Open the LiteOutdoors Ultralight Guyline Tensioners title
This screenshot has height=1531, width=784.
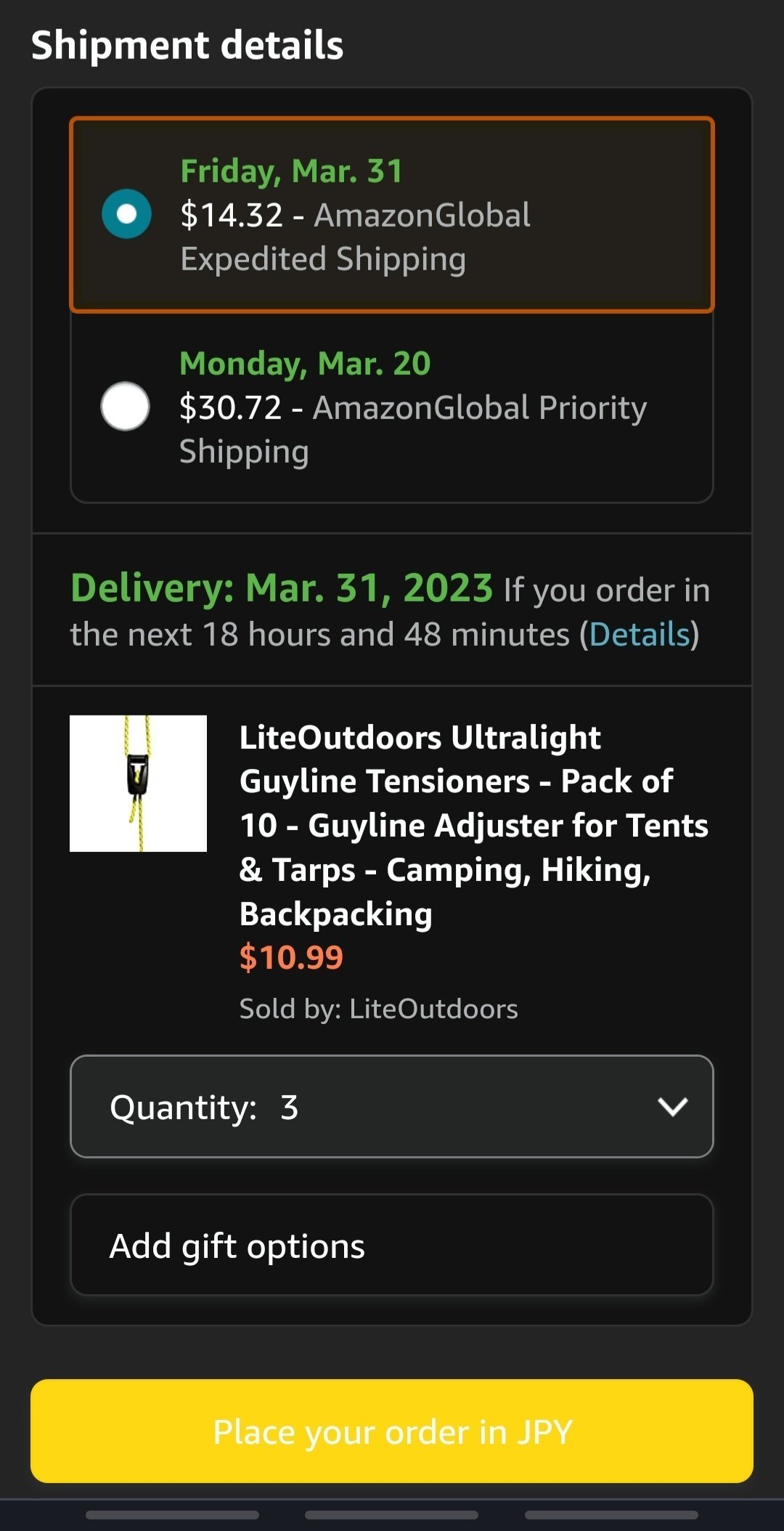[472, 825]
